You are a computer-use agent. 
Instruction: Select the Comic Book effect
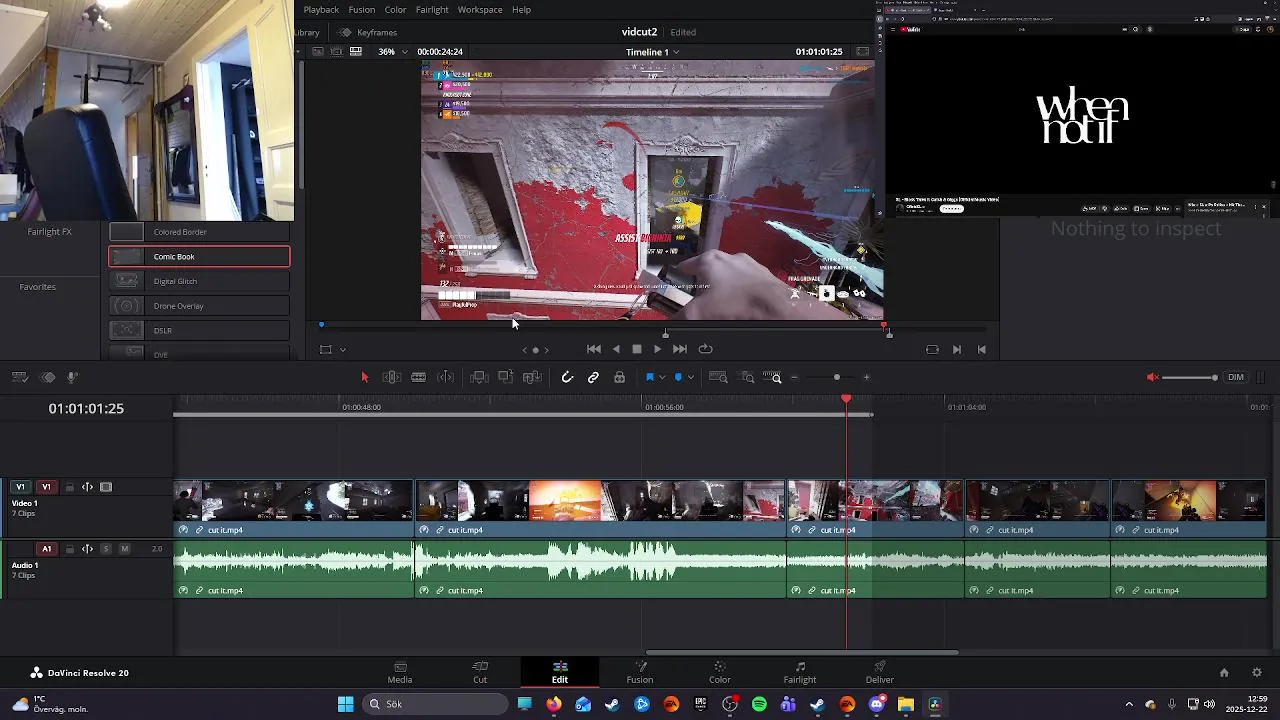click(x=199, y=257)
